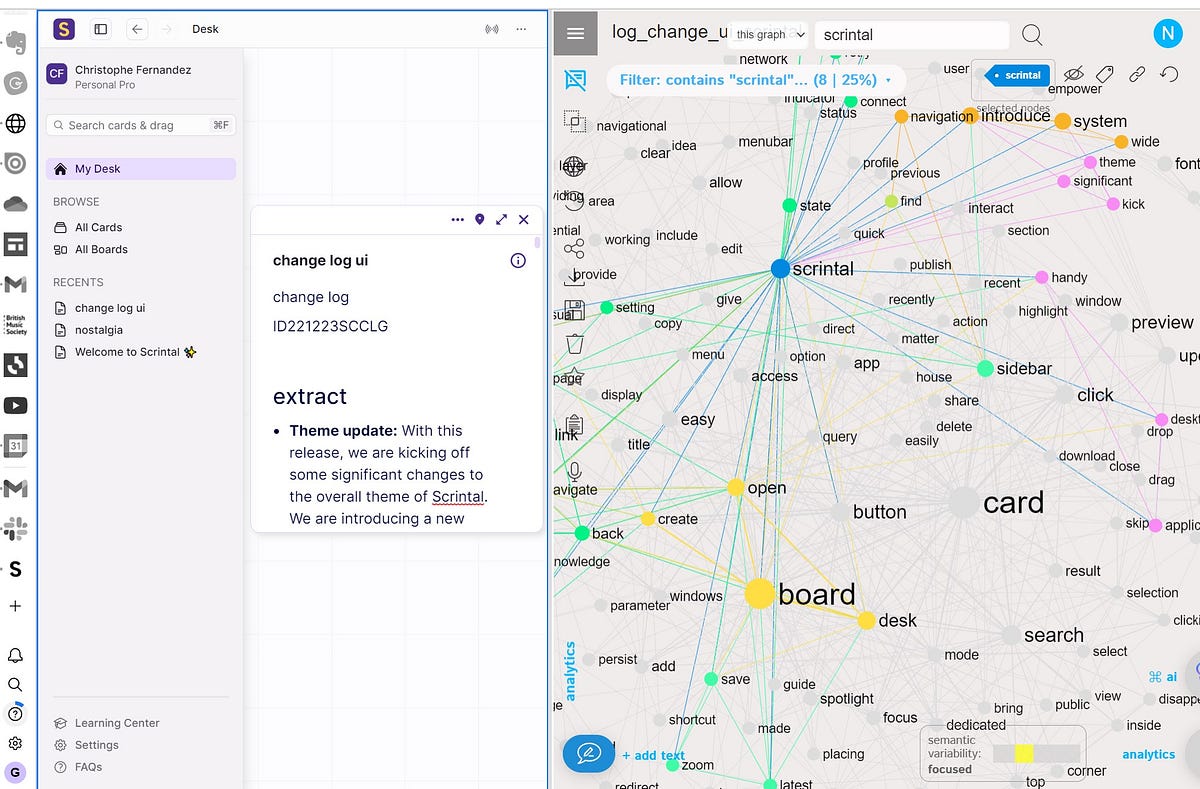Open the Slack icon in dock
Image resolution: width=1200 pixels, height=789 pixels.
(x=15, y=528)
